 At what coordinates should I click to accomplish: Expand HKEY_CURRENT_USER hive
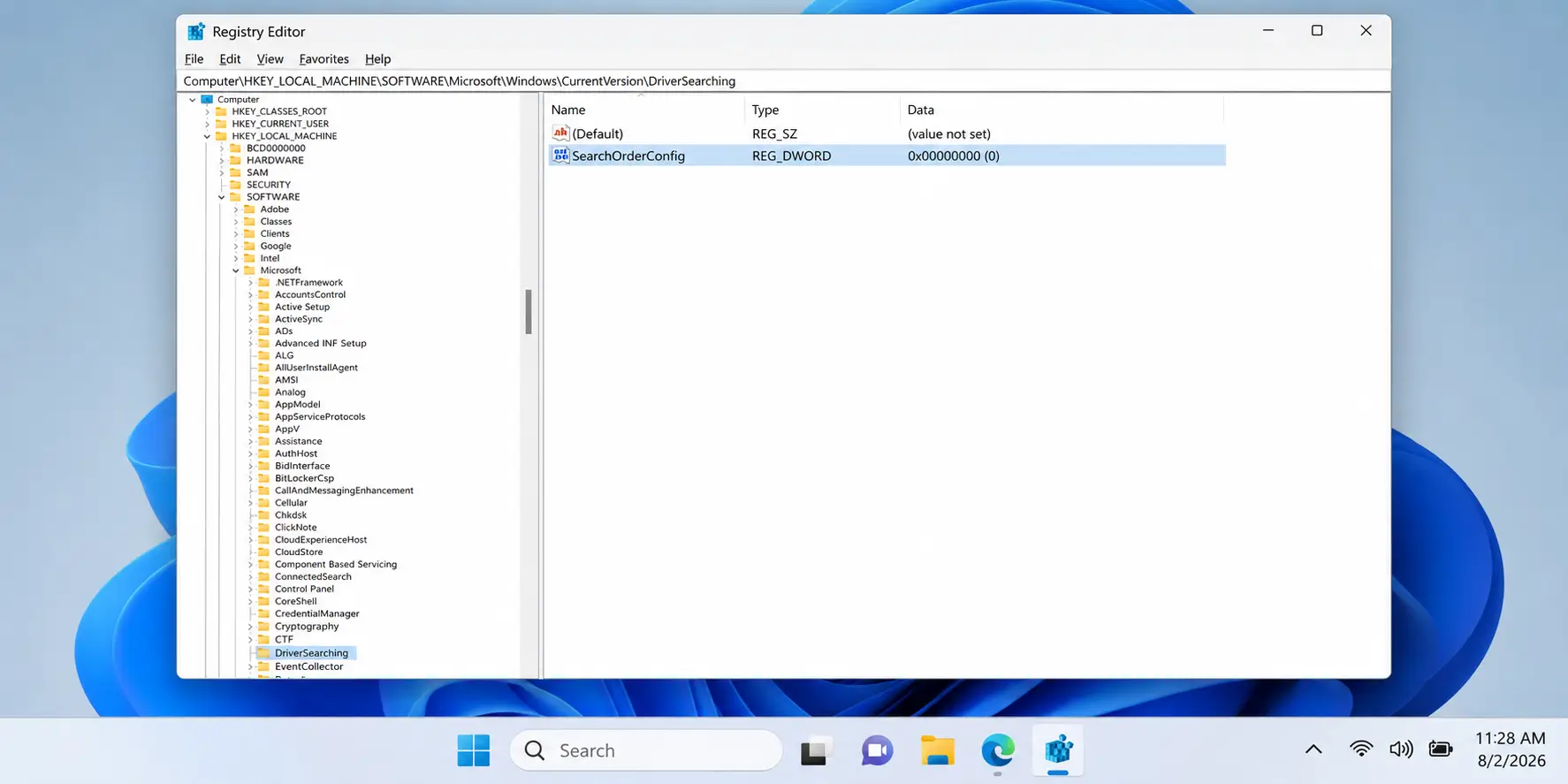click(x=207, y=124)
